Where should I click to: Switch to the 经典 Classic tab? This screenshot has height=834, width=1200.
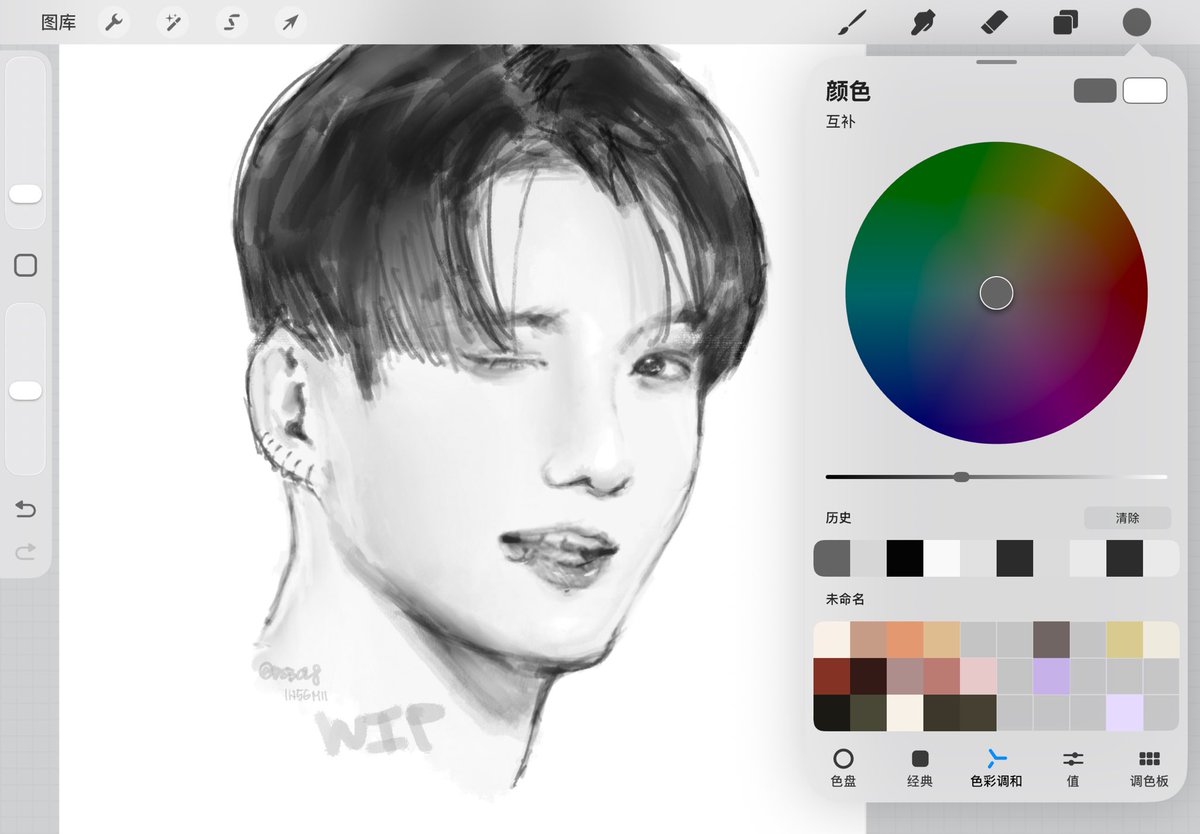[920, 768]
